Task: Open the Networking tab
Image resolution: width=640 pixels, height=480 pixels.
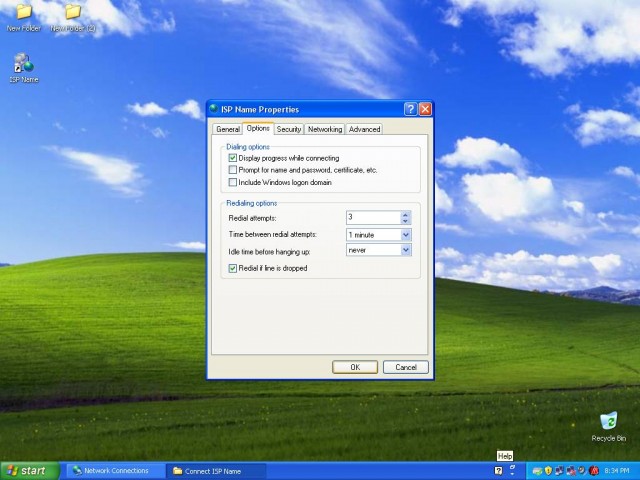Action: [x=325, y=129]
